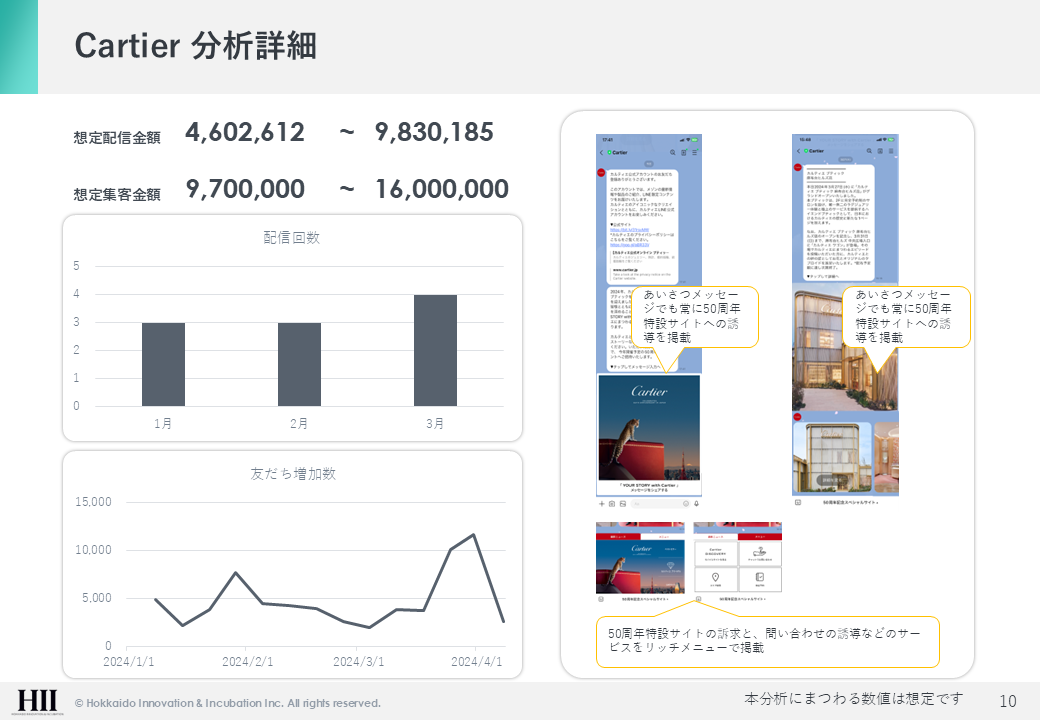Click the search icon in the boutique-photo chat header
Image resolution: width=1040 pixels, height=720 pixels.
[x=869, y=151]
